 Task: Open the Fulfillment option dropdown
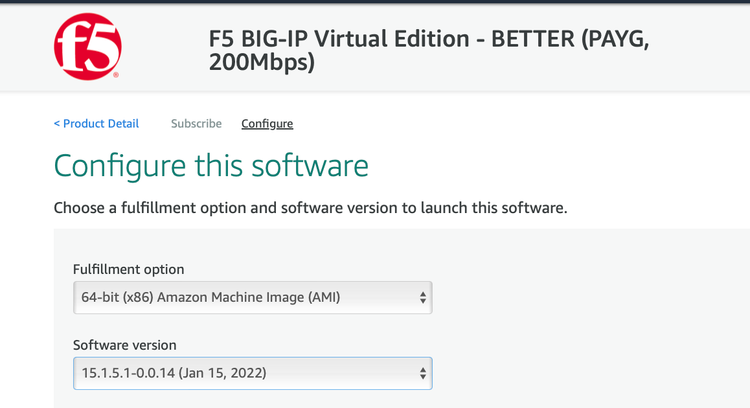252,297
